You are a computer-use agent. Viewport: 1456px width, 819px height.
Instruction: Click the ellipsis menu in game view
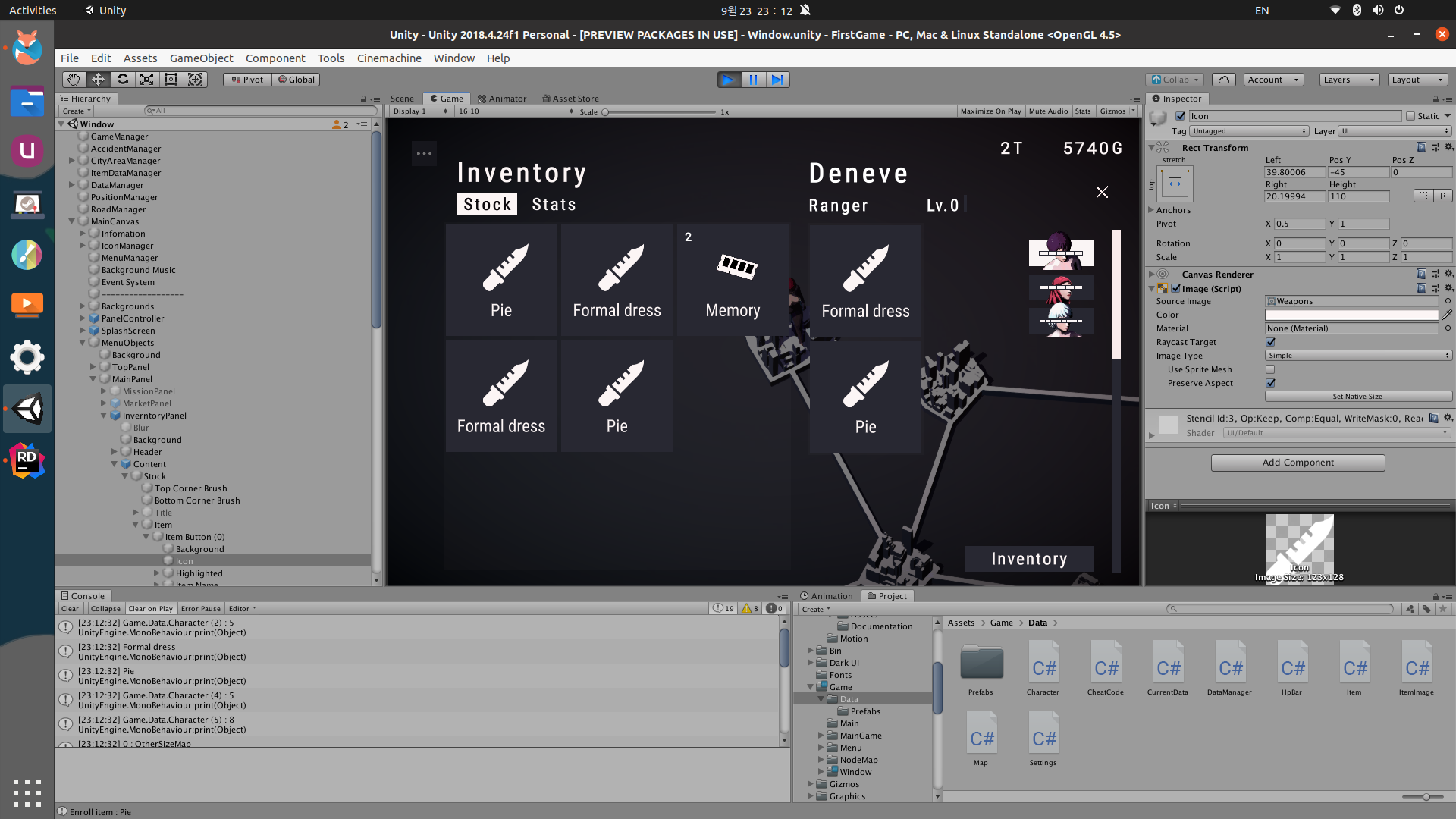(x=424, y=154)
